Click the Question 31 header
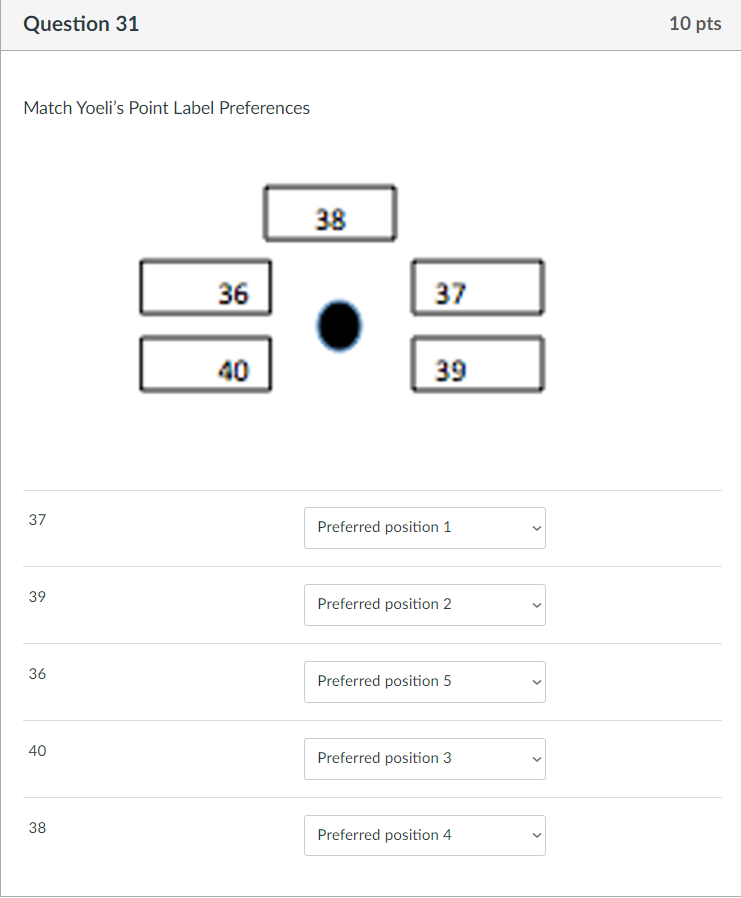Image resolution: width=741 pixels, height=898 pixels. coord(80,23)
